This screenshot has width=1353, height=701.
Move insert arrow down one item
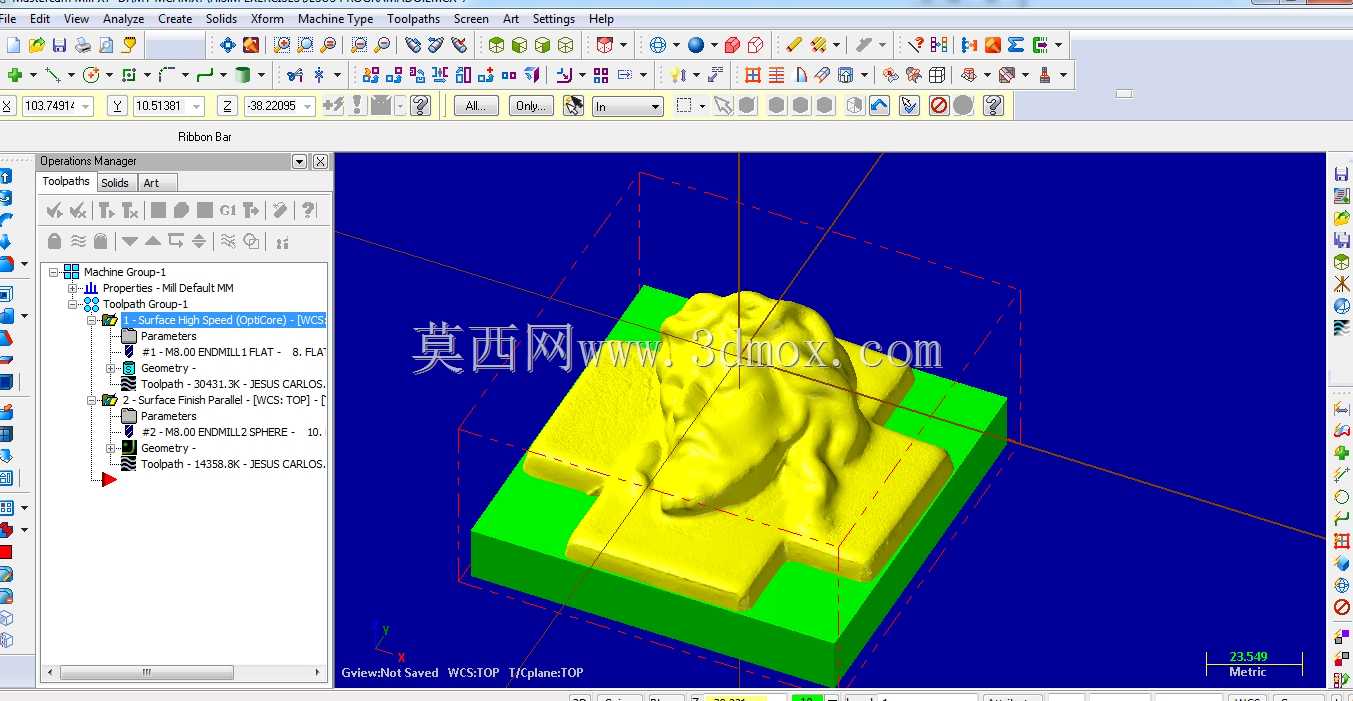[x=130, y=241]
